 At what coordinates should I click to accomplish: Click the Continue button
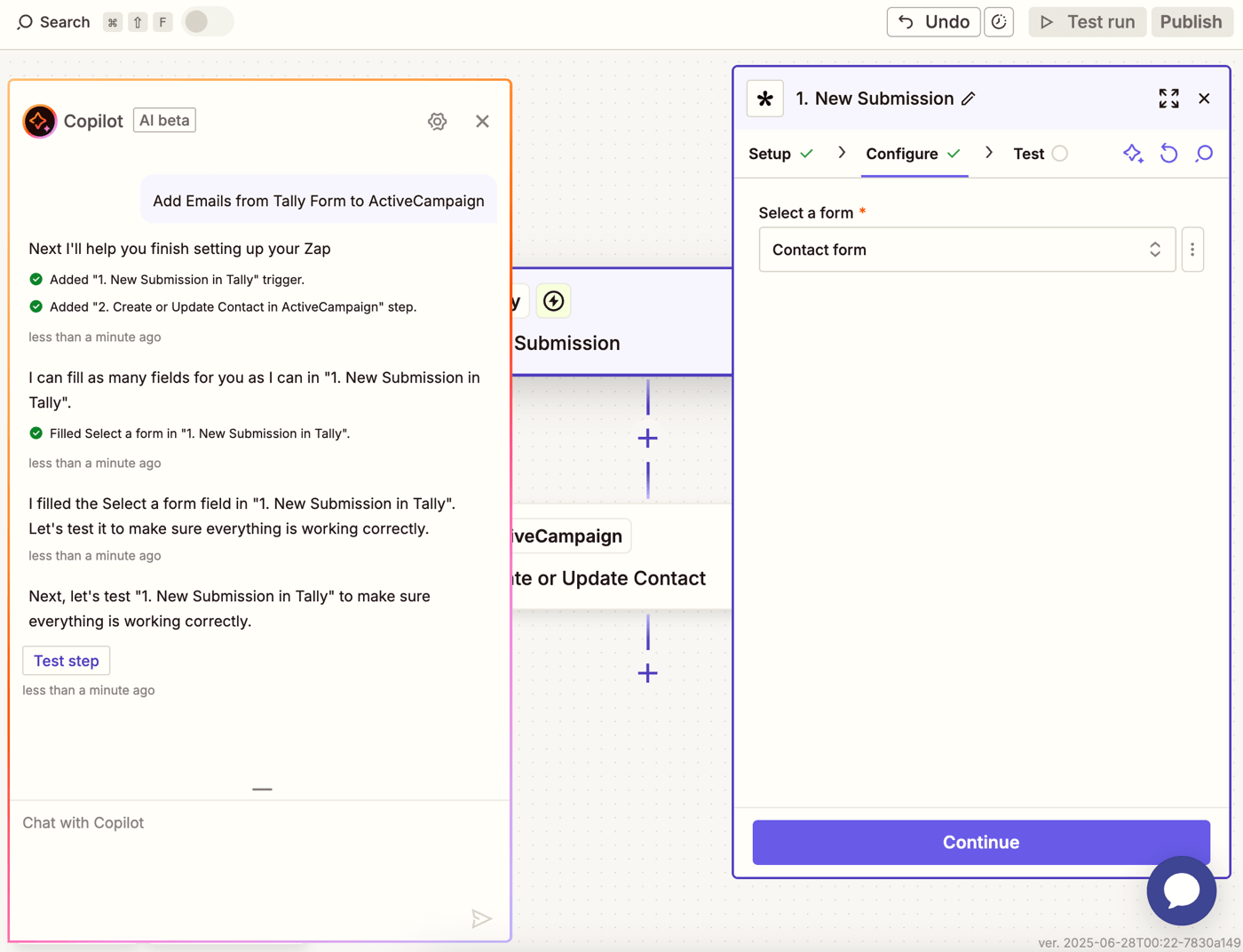pos(981,842)
